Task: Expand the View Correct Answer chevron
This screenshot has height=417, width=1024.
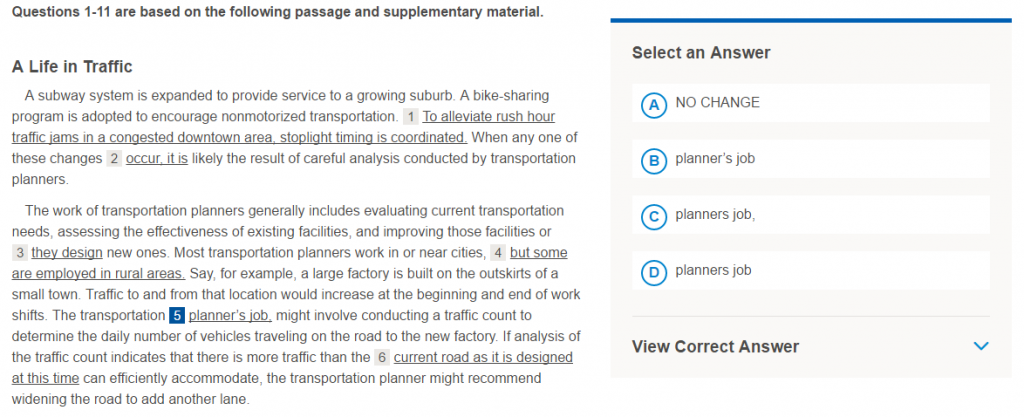Action: pyautogui.click(x=980, y=346)
